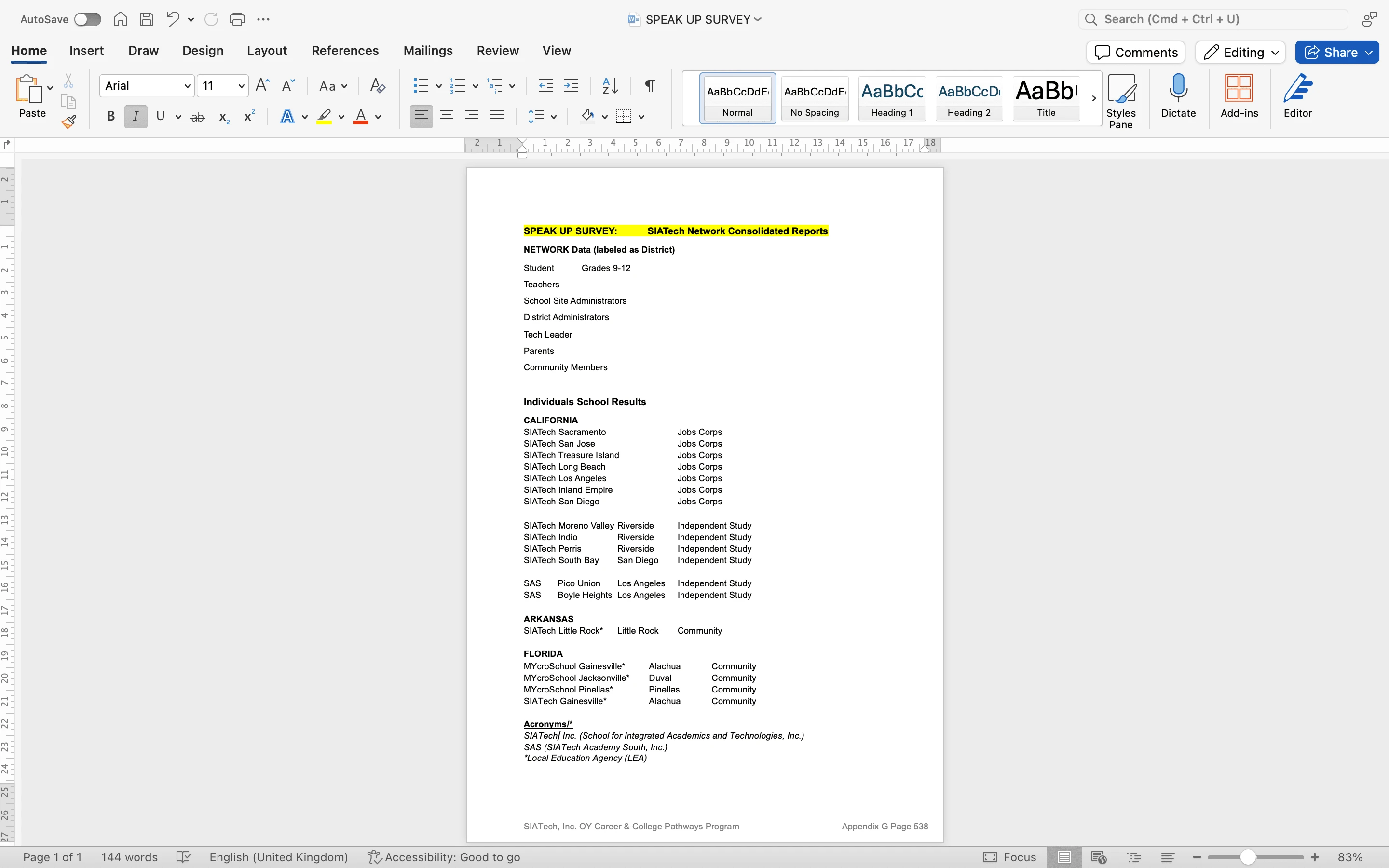Viewport: 1389px width, 868px height.
Task: Toggle Bold formatting
Action: (x=111, y=117)
